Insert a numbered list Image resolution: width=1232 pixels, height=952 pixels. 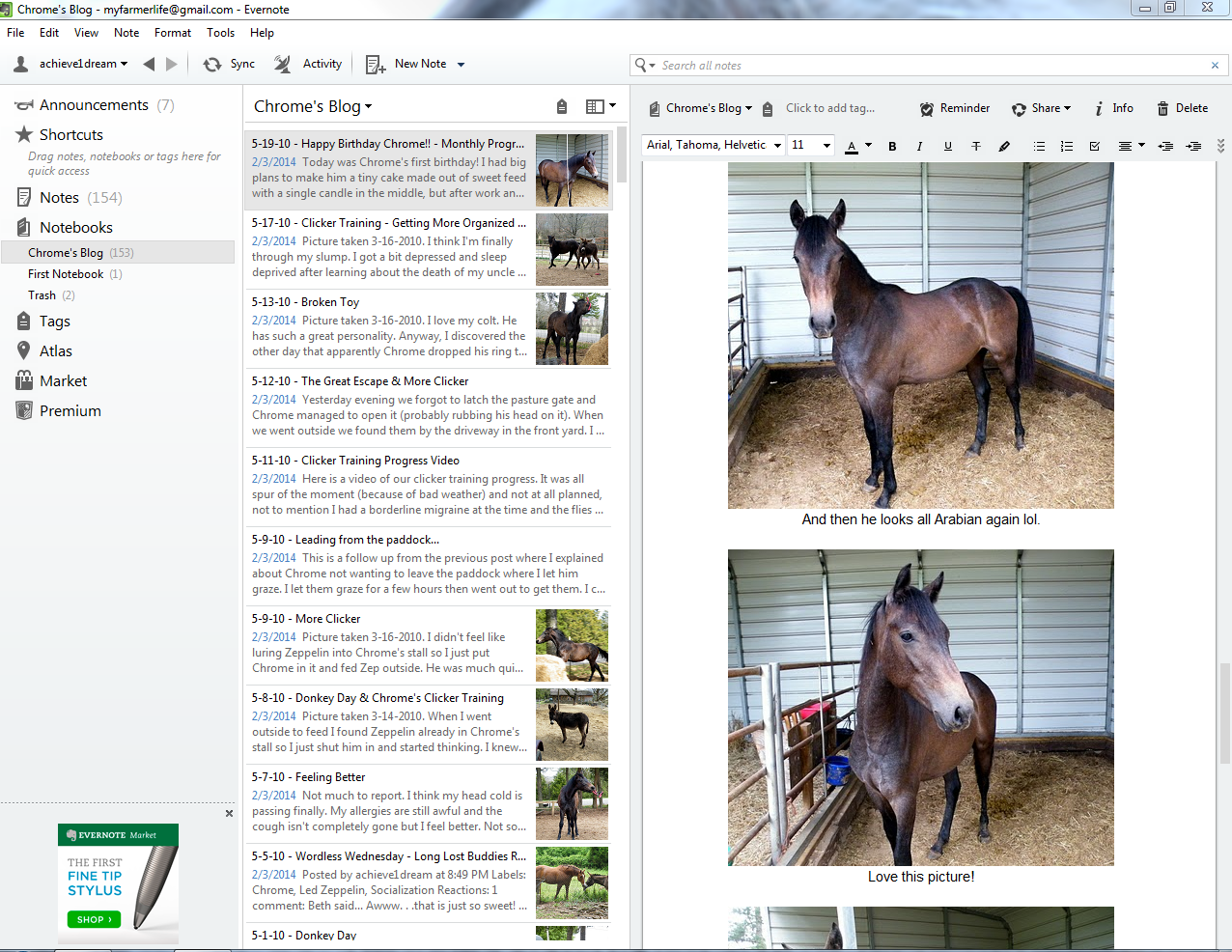point(1066,146)
